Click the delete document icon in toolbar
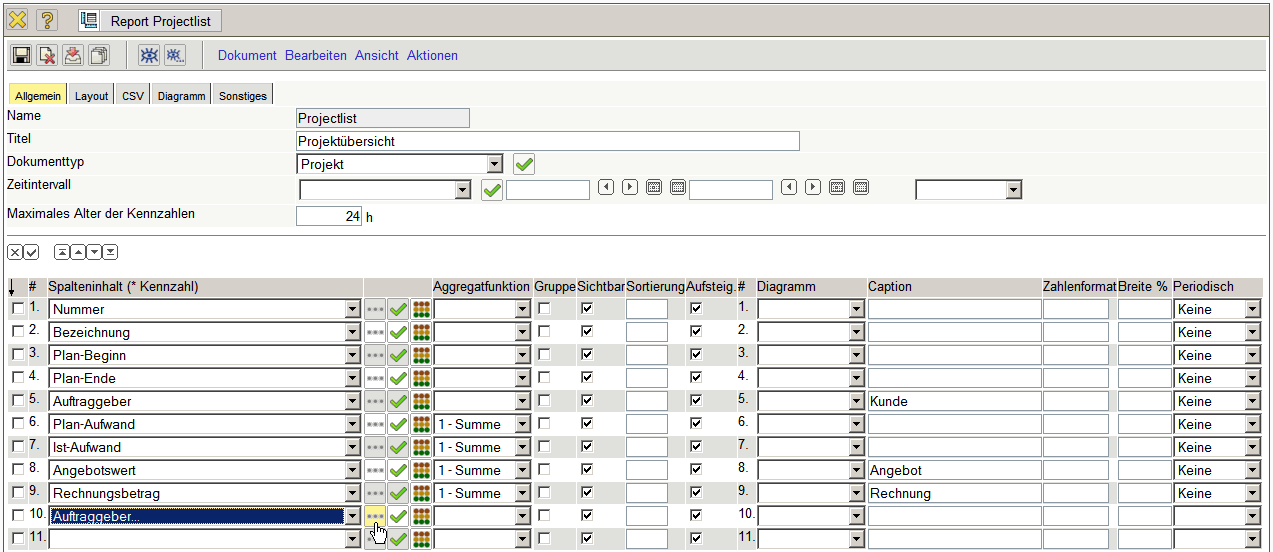Screen dimensions: 1273x552 (x=47, y=56)
